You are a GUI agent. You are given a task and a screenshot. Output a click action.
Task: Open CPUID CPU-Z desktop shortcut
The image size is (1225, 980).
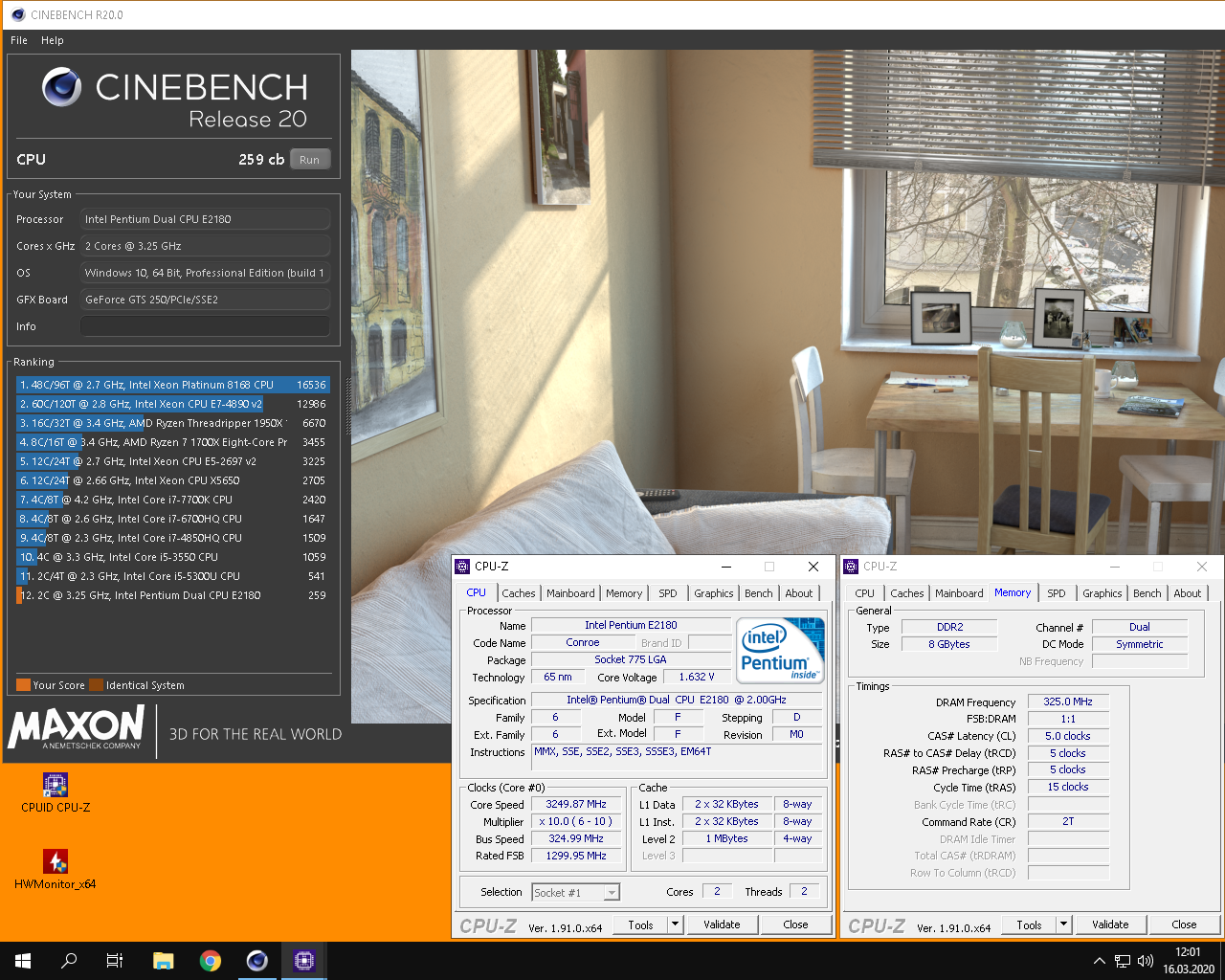[x=56, y=793]
